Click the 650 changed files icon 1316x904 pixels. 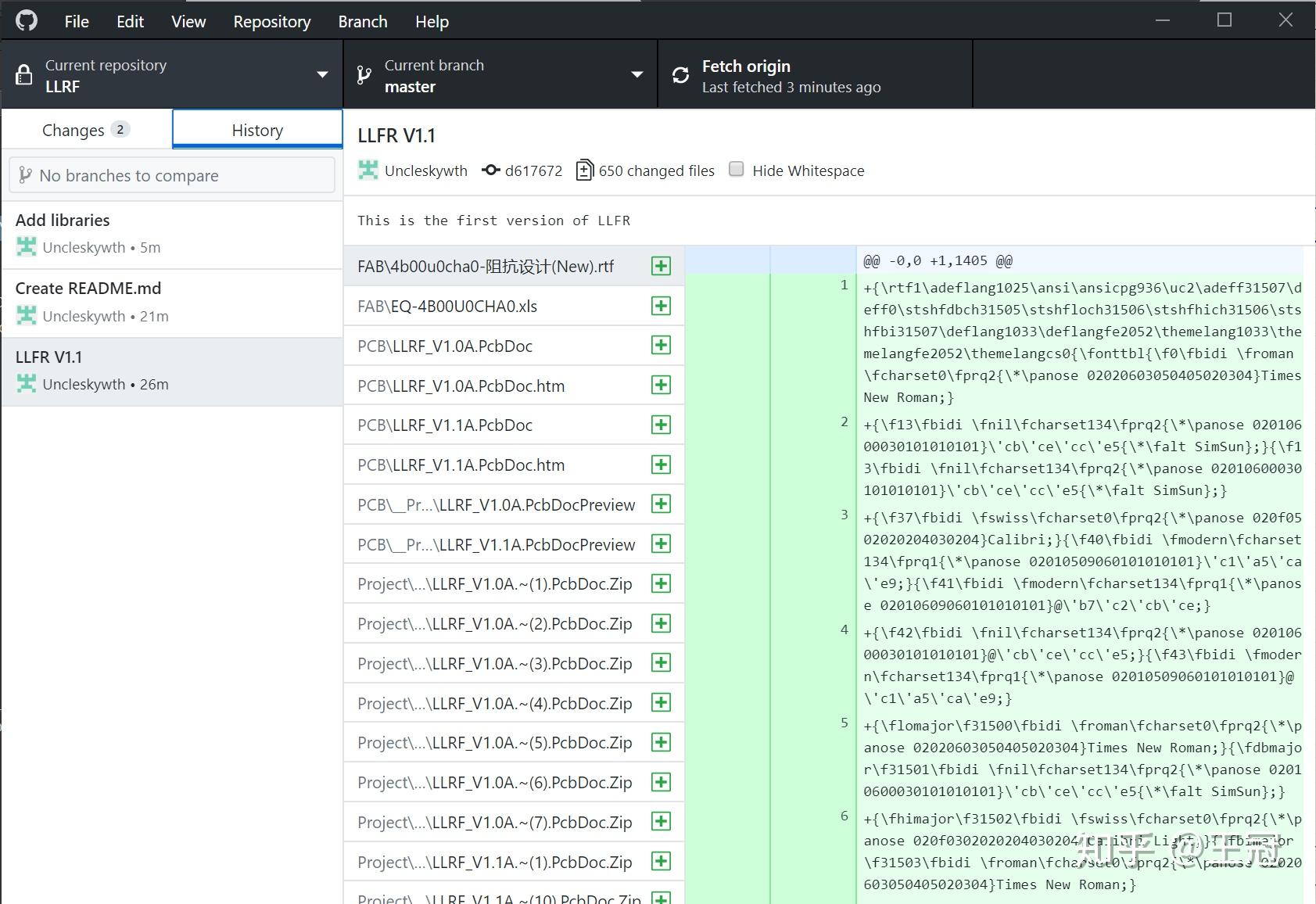[x=584, y=170]
